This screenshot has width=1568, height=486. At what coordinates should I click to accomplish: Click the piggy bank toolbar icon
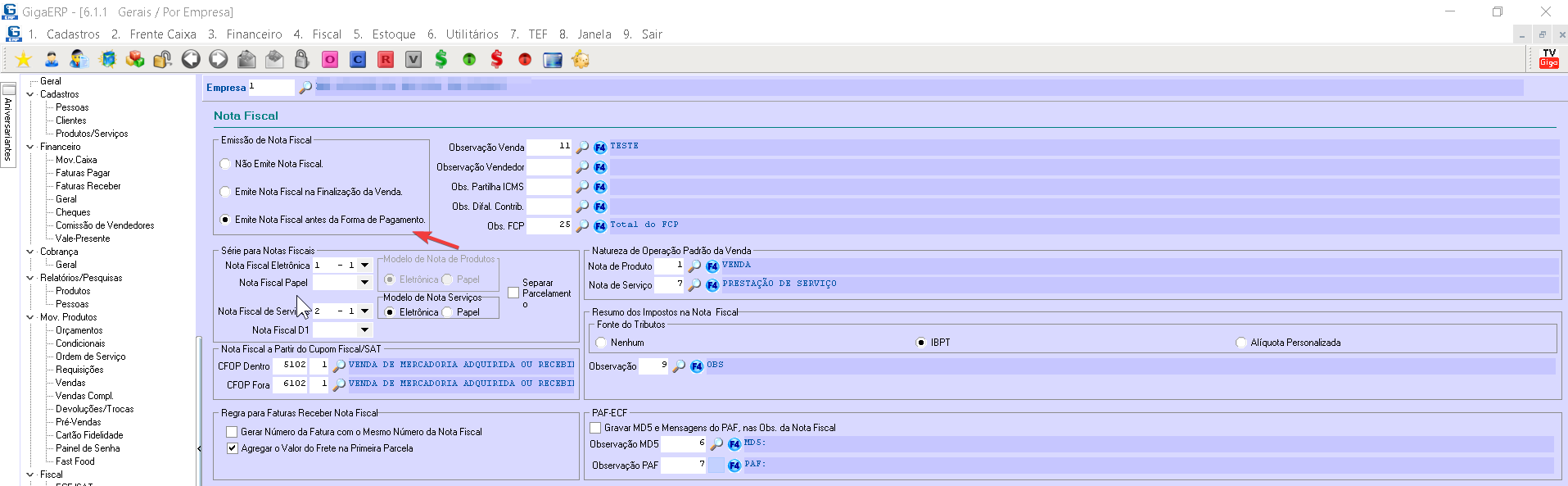(581, 59)
